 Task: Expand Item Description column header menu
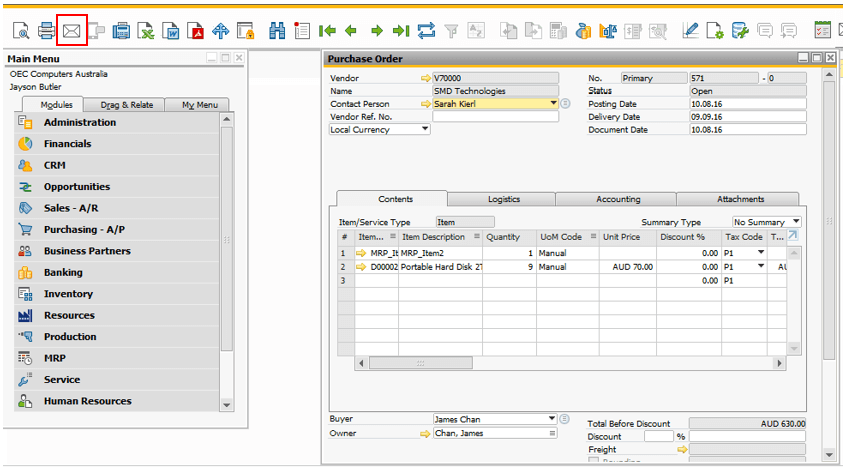point(476,237)
